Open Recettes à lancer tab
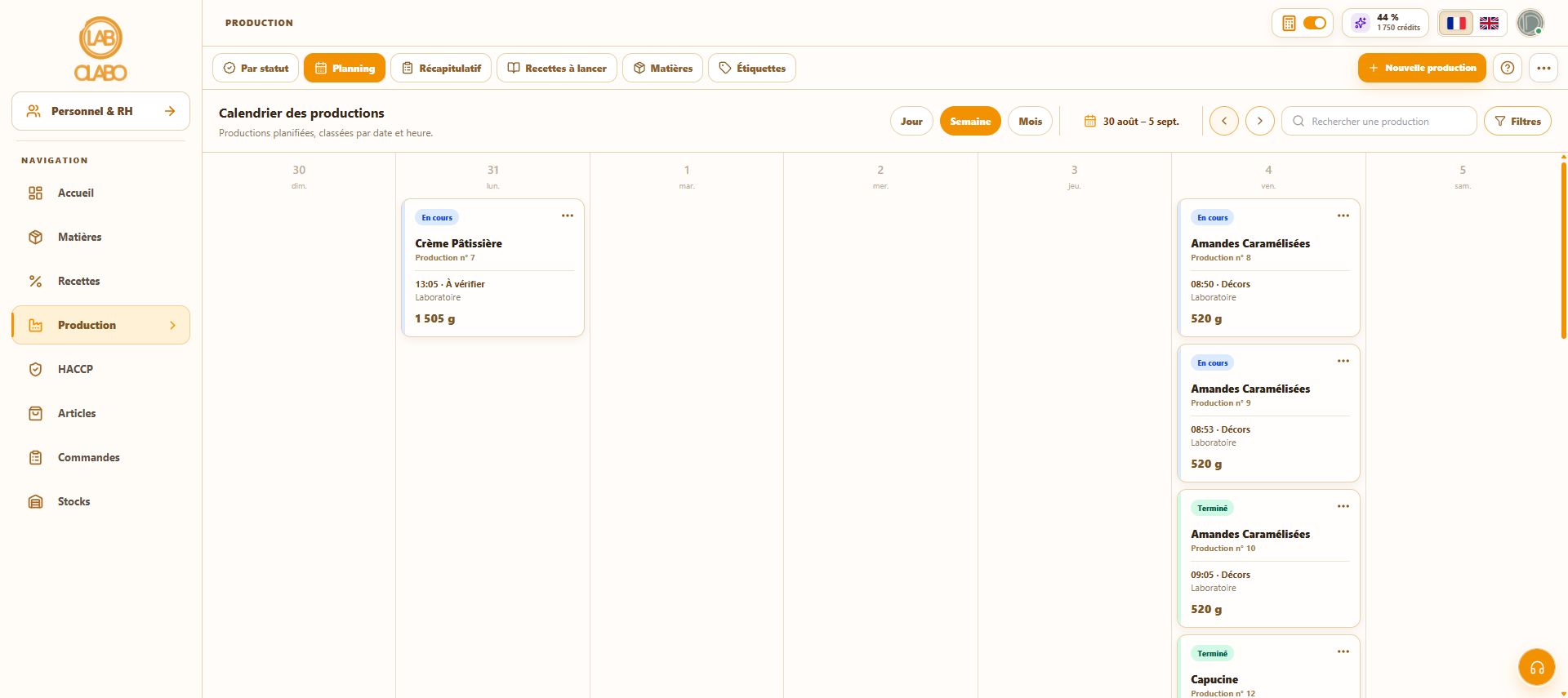Image resolution: width=1568 pixels, height=698 pixels. (557, 68)
